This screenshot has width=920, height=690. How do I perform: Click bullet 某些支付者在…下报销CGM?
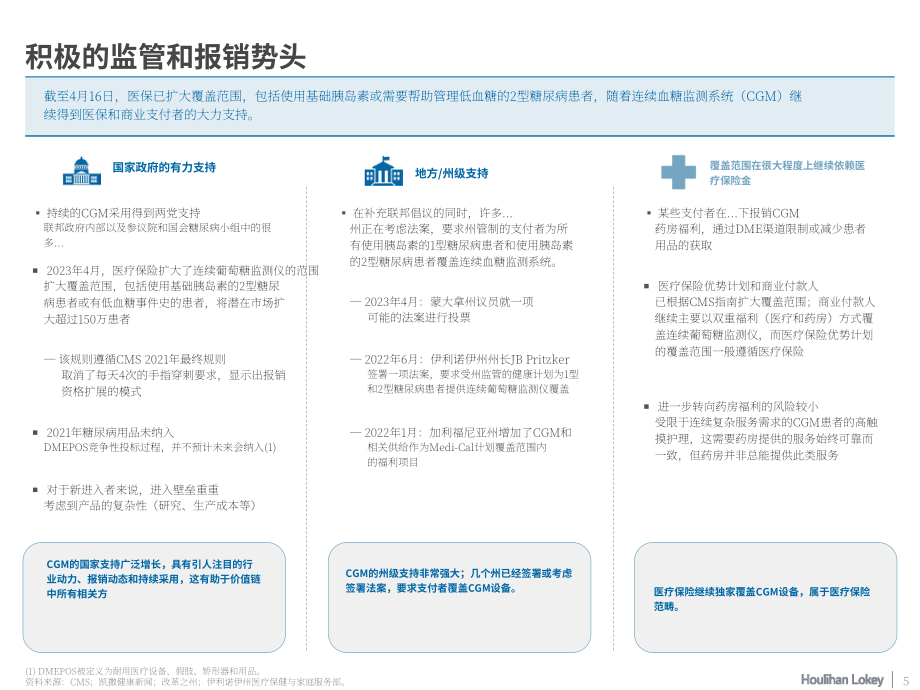point(728,212)
